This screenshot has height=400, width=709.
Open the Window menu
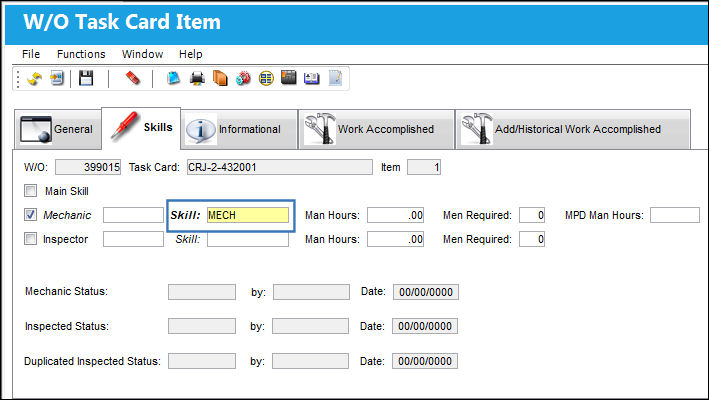(142, 54)
